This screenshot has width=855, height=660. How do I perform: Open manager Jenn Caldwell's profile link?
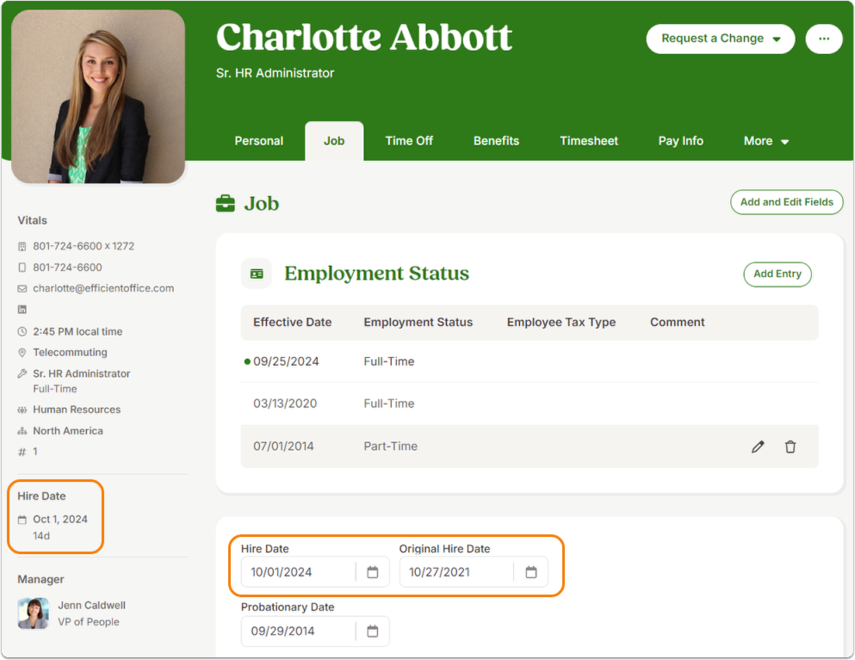(x=92, y=605)
